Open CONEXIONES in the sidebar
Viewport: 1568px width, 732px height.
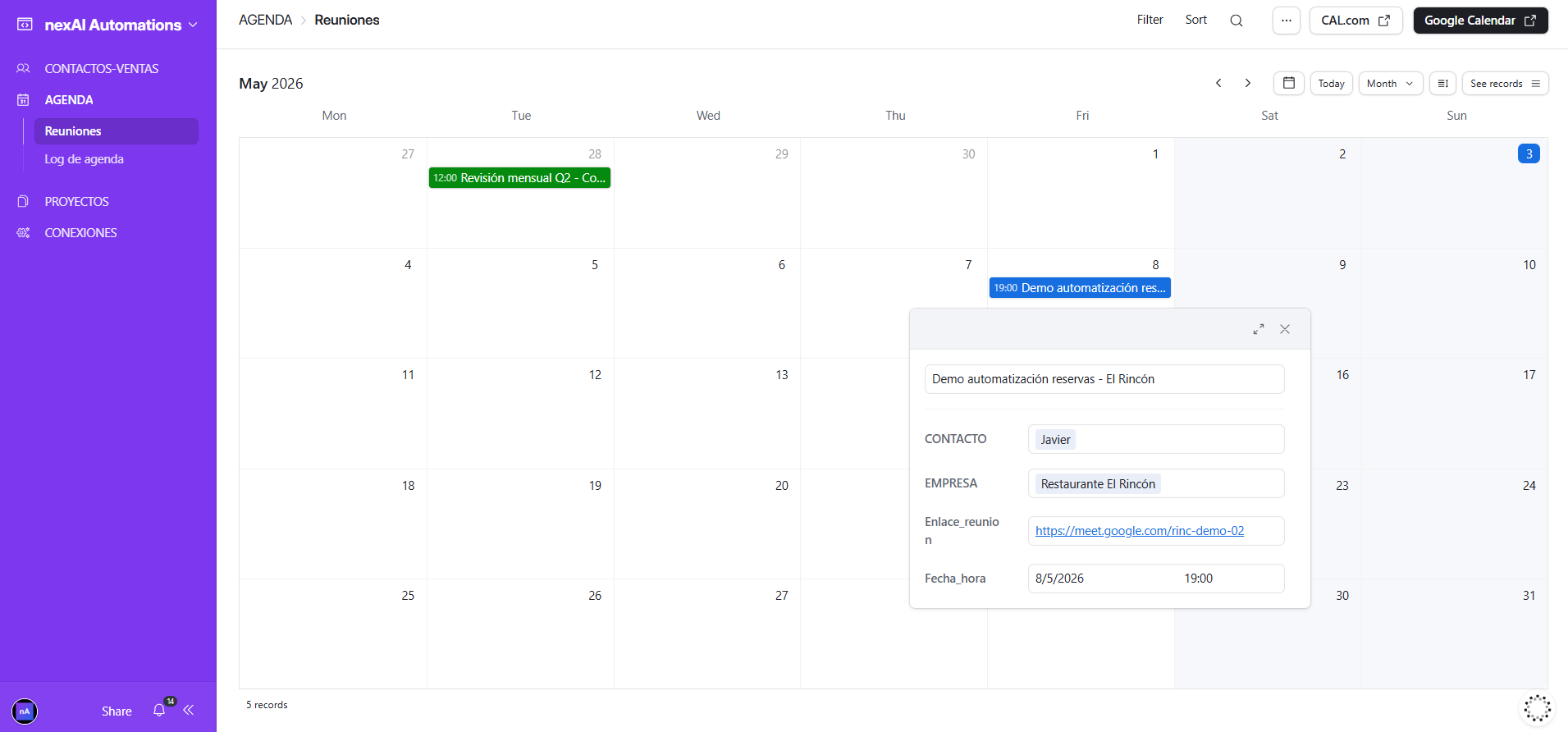pos(80,233)
